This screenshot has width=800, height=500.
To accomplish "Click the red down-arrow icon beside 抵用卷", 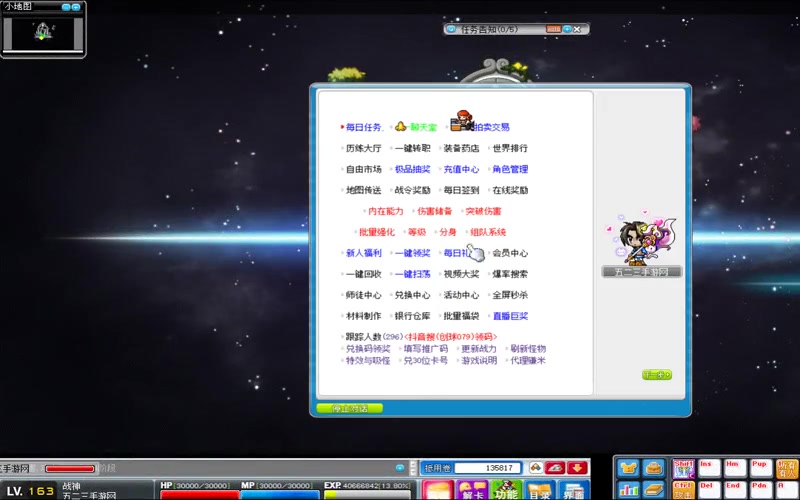I will [x=577, y=468].
